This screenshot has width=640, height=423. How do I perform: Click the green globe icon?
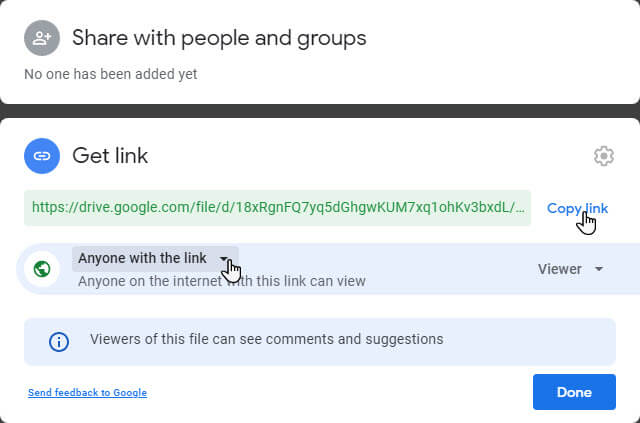coord(42,269)
